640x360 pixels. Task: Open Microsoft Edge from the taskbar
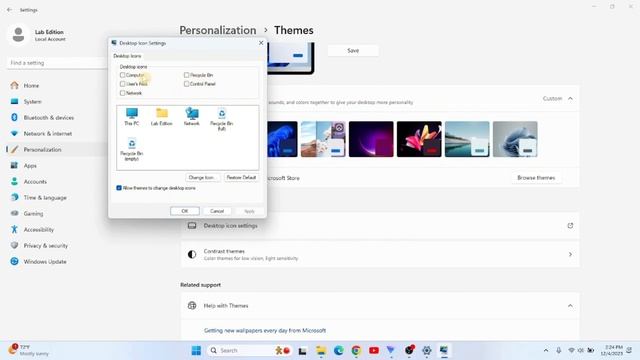[338, 350]
